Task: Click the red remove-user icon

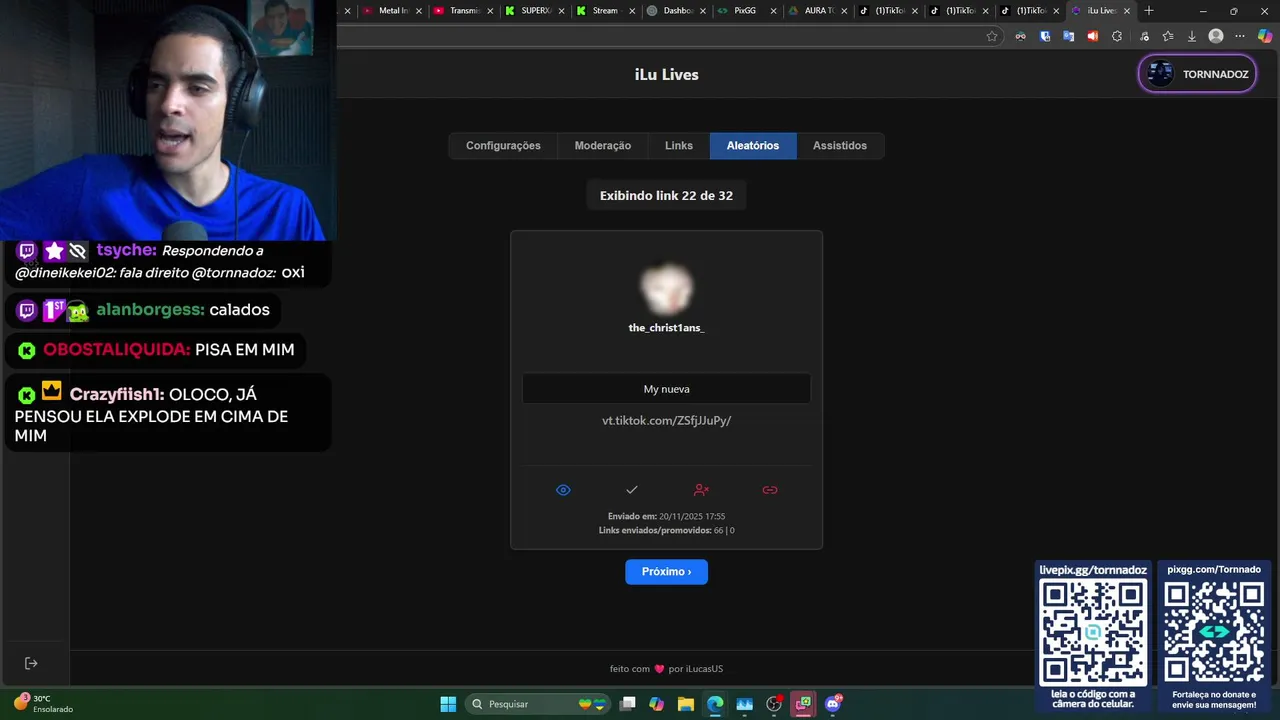Action: pos(701,490)
